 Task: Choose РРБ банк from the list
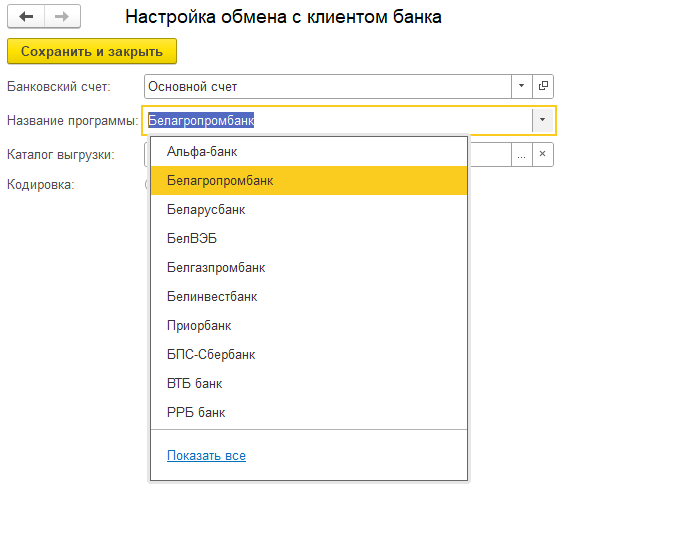click(309, 413)
